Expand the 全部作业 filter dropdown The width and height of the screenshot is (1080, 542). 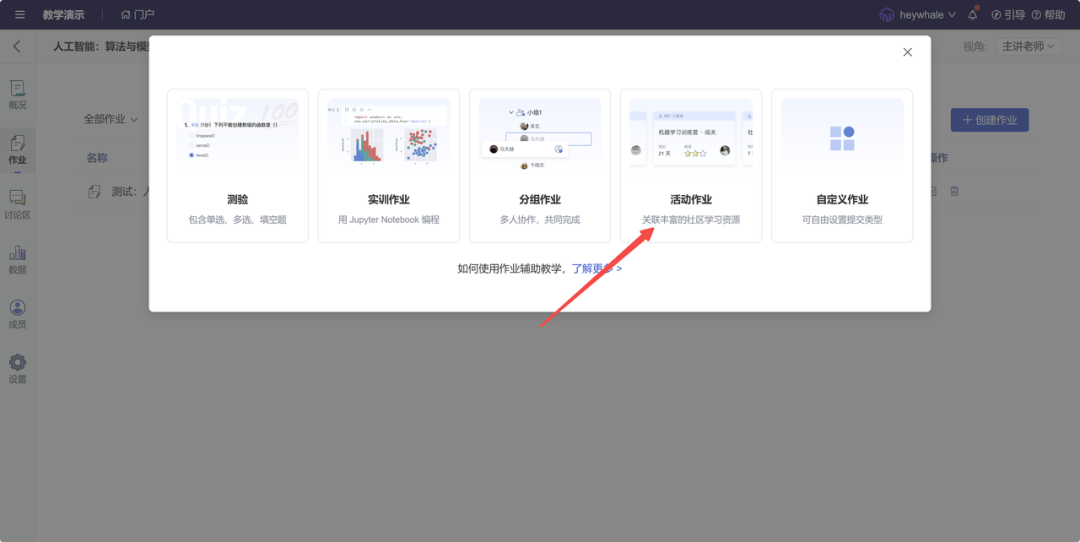(x=111, y=119)
